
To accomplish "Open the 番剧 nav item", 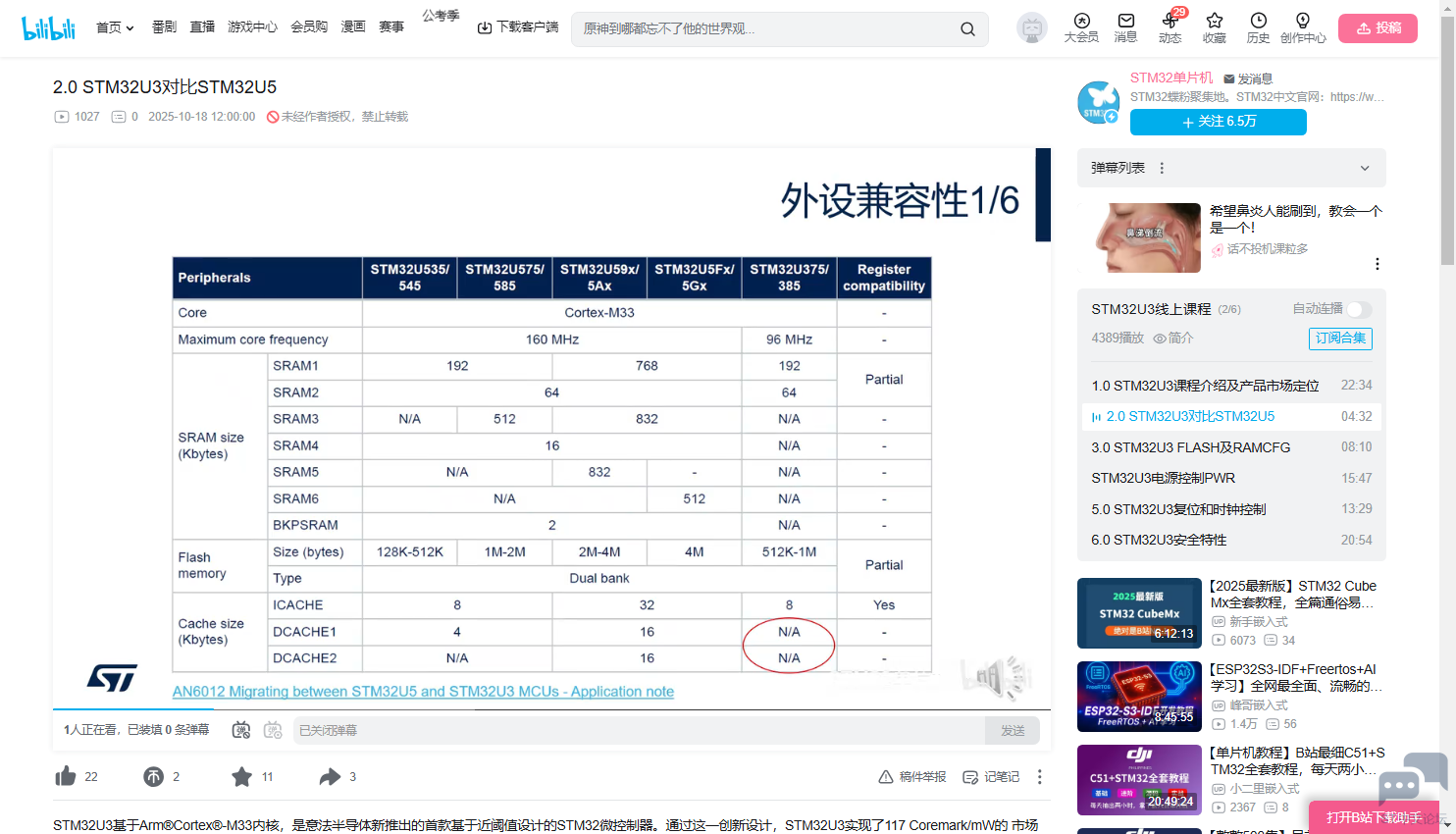I will (x=164, y=27).
